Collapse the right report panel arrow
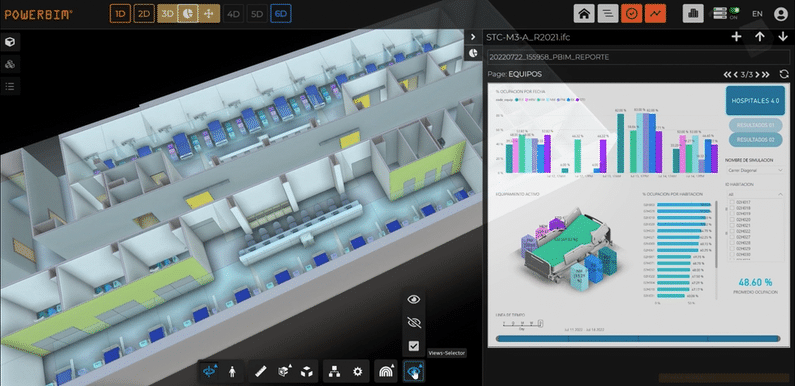Screen dimensions: 795x386 pyautogui.click(x=473, y=37)
